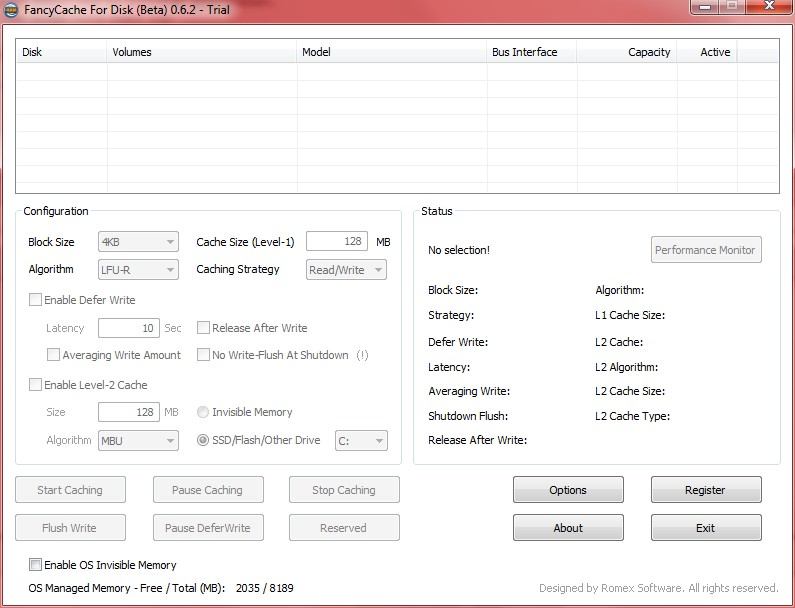Screen dimensions: 795x608
Task: Click the Latency seconds input field
Action: tap(129, 328)
